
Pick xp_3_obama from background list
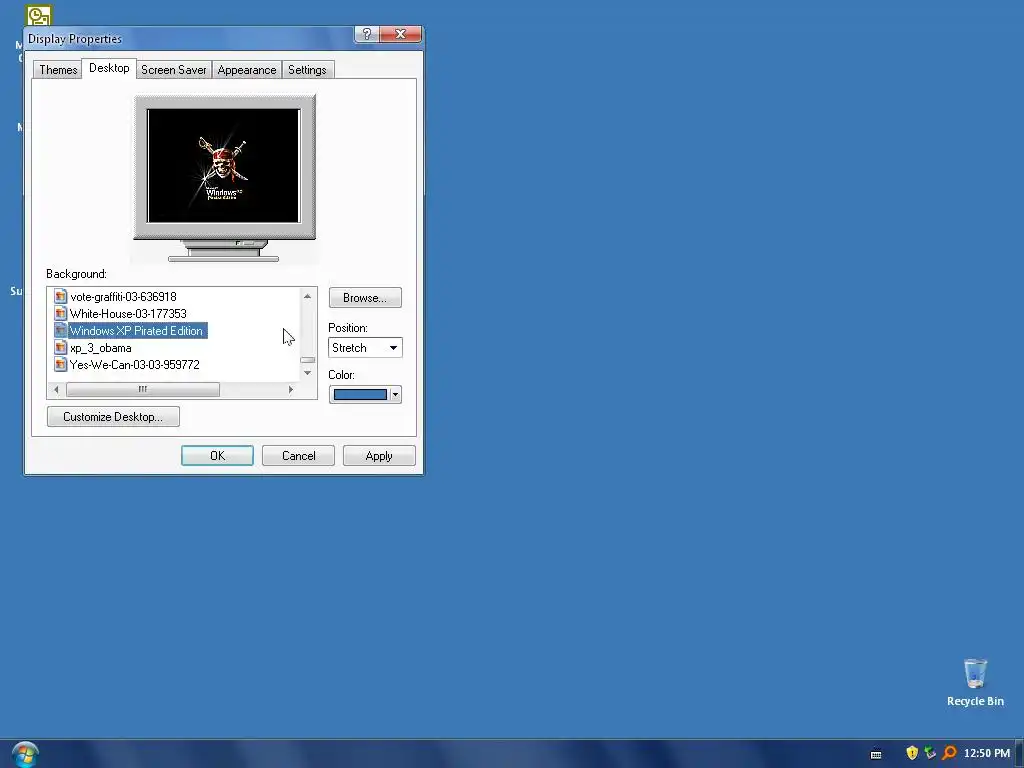point(101,347)
